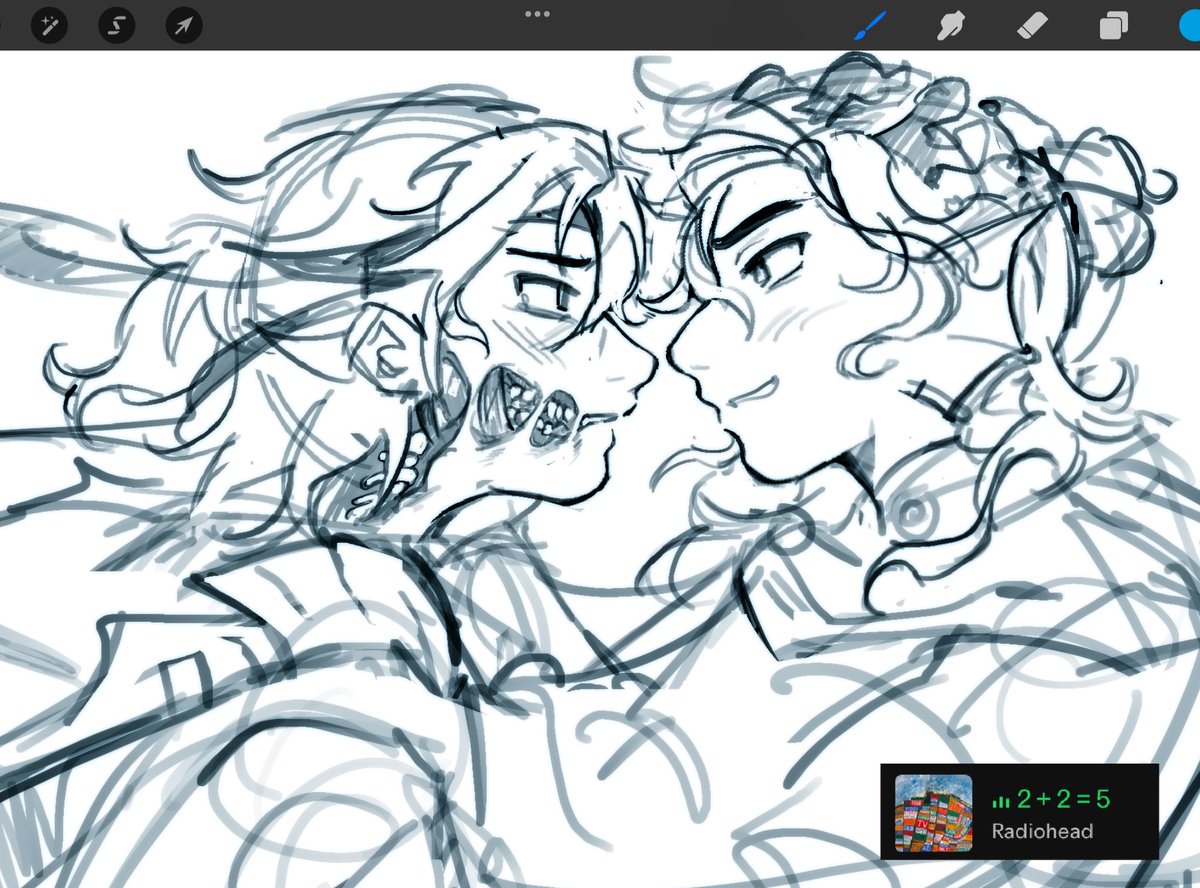This screenshot has height=888, width=1200.
Task: Pick the Eraser tool
Action: tap(1031, 26)
